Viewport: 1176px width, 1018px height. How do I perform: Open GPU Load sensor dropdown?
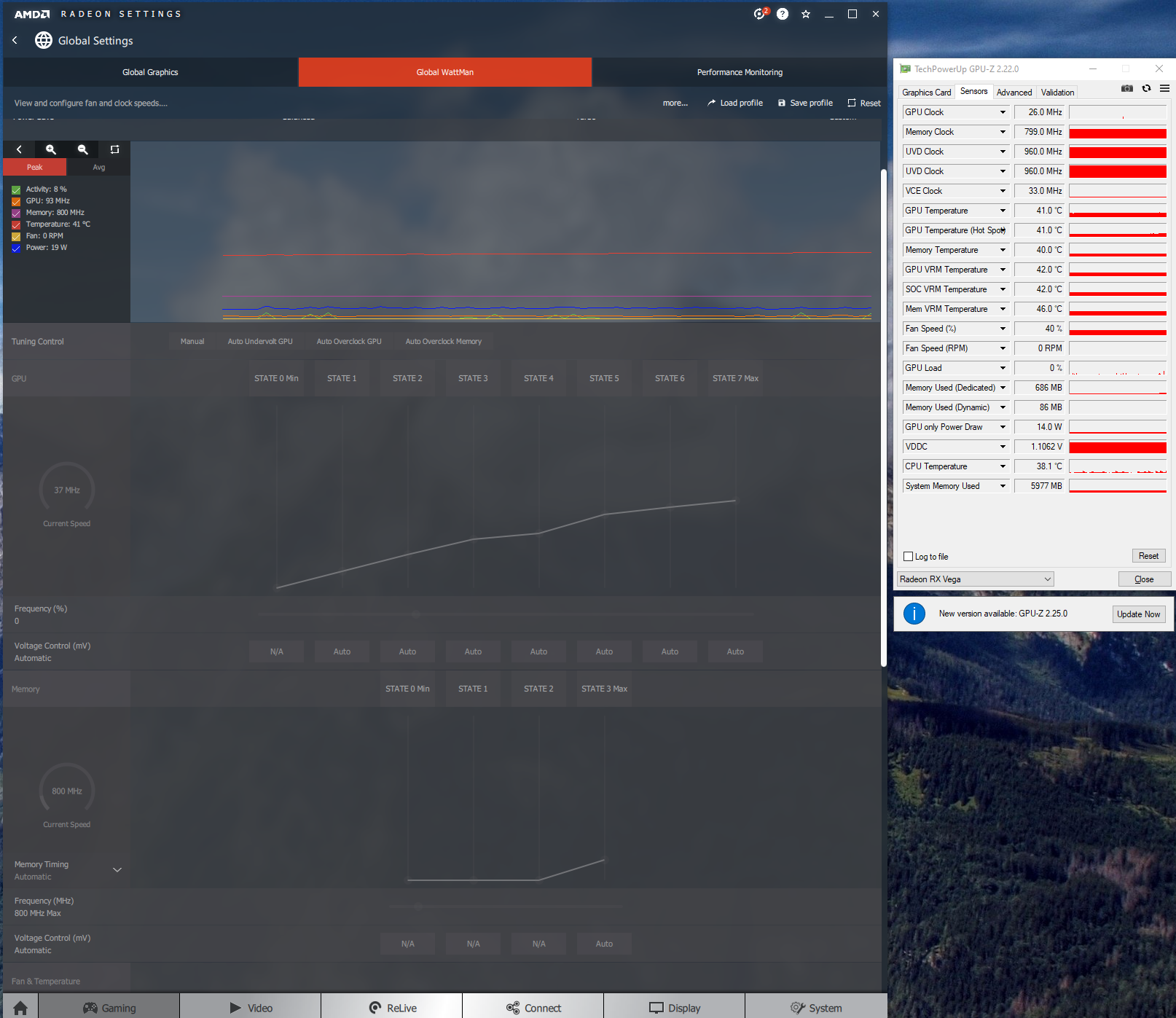coord(1003,368)
